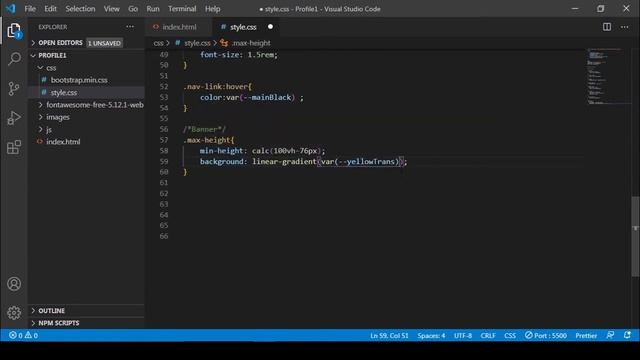The width and height of the screenshot is (640, 360).
Task: Open the feedback icon in status bar
Action: pos(610,336)
